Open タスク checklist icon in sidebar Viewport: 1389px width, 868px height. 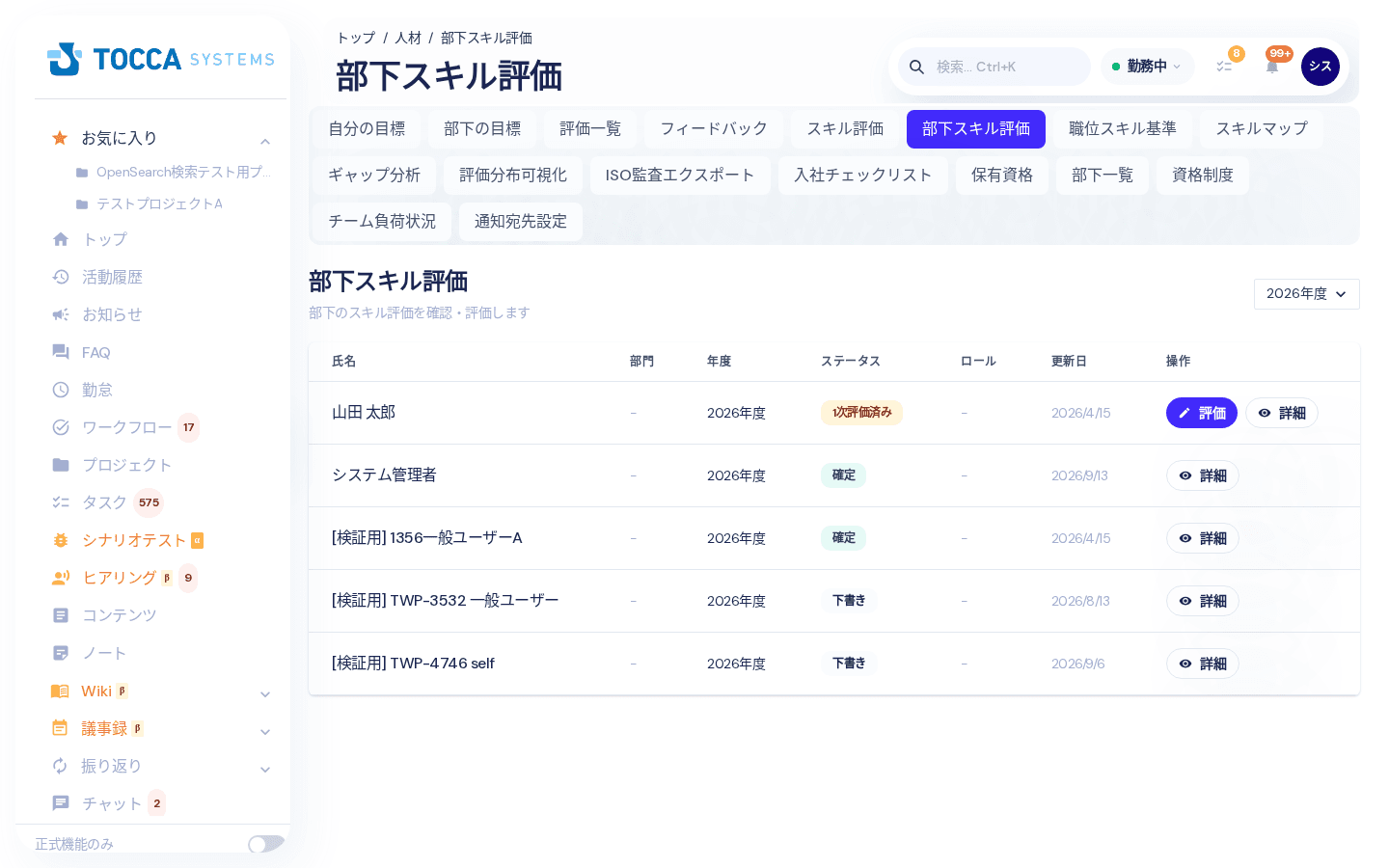61,502
